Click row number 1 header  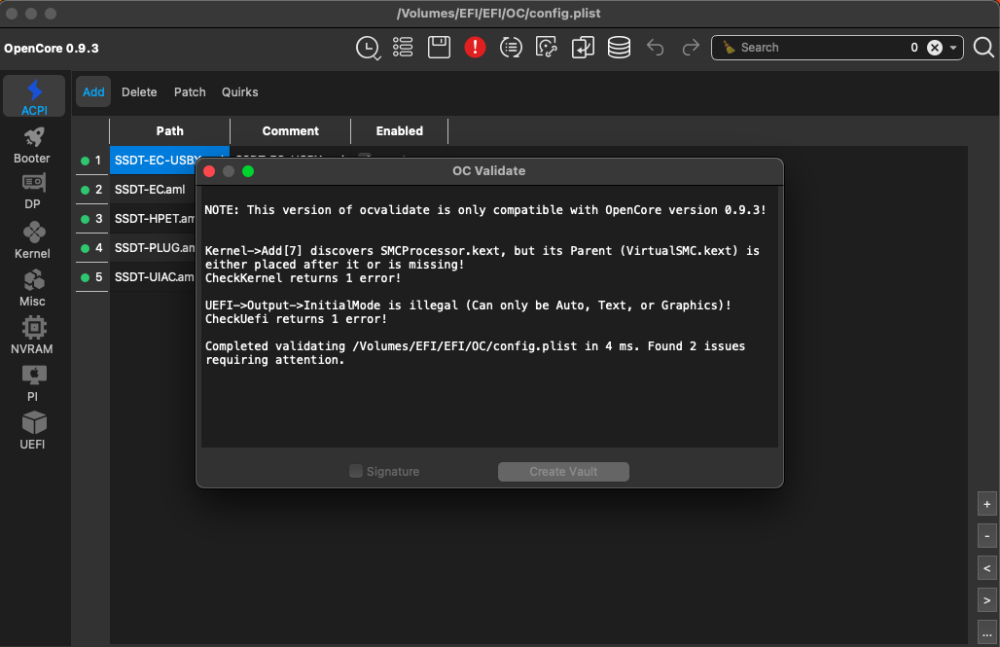tap(92, 160)
